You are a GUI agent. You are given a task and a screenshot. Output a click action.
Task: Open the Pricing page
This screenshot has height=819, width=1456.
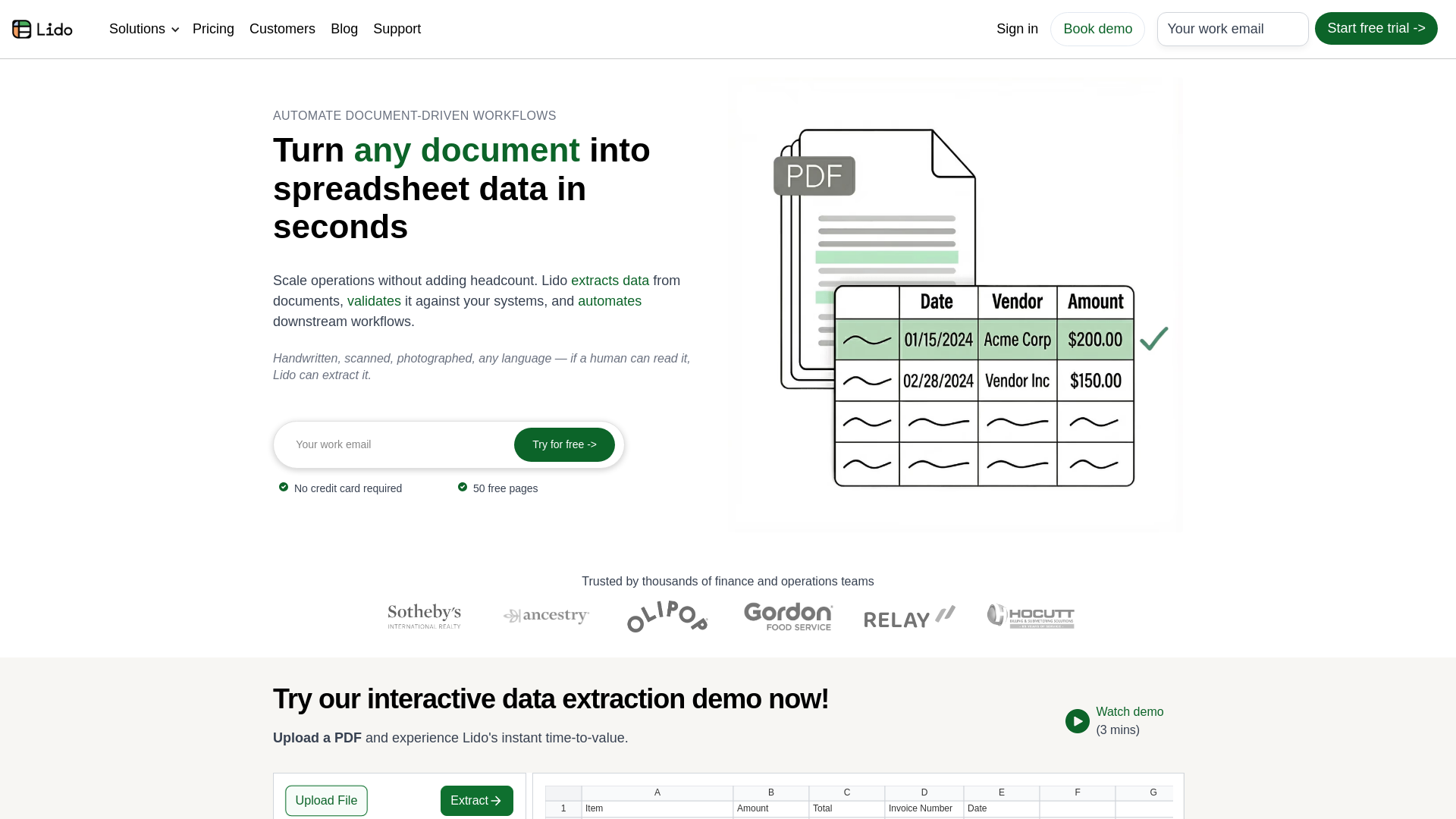coord(213,29)
